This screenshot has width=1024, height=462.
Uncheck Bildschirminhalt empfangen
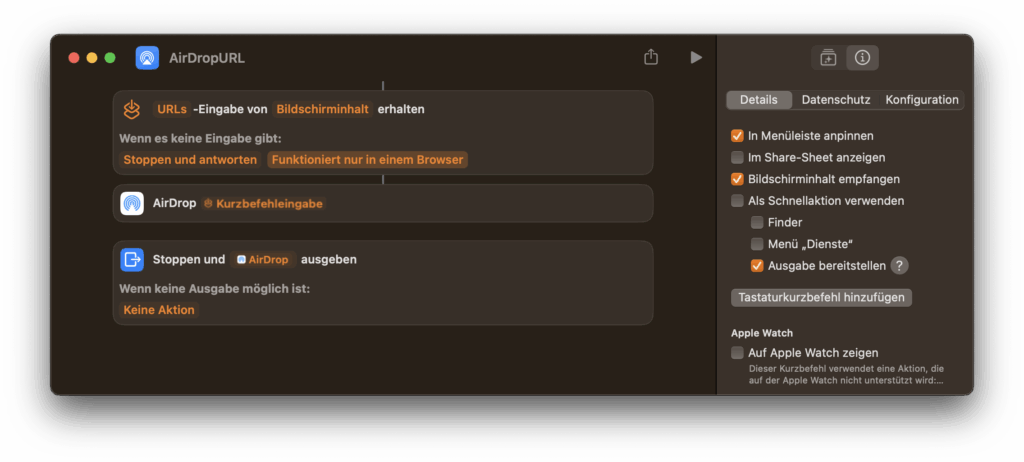[737, 179]
